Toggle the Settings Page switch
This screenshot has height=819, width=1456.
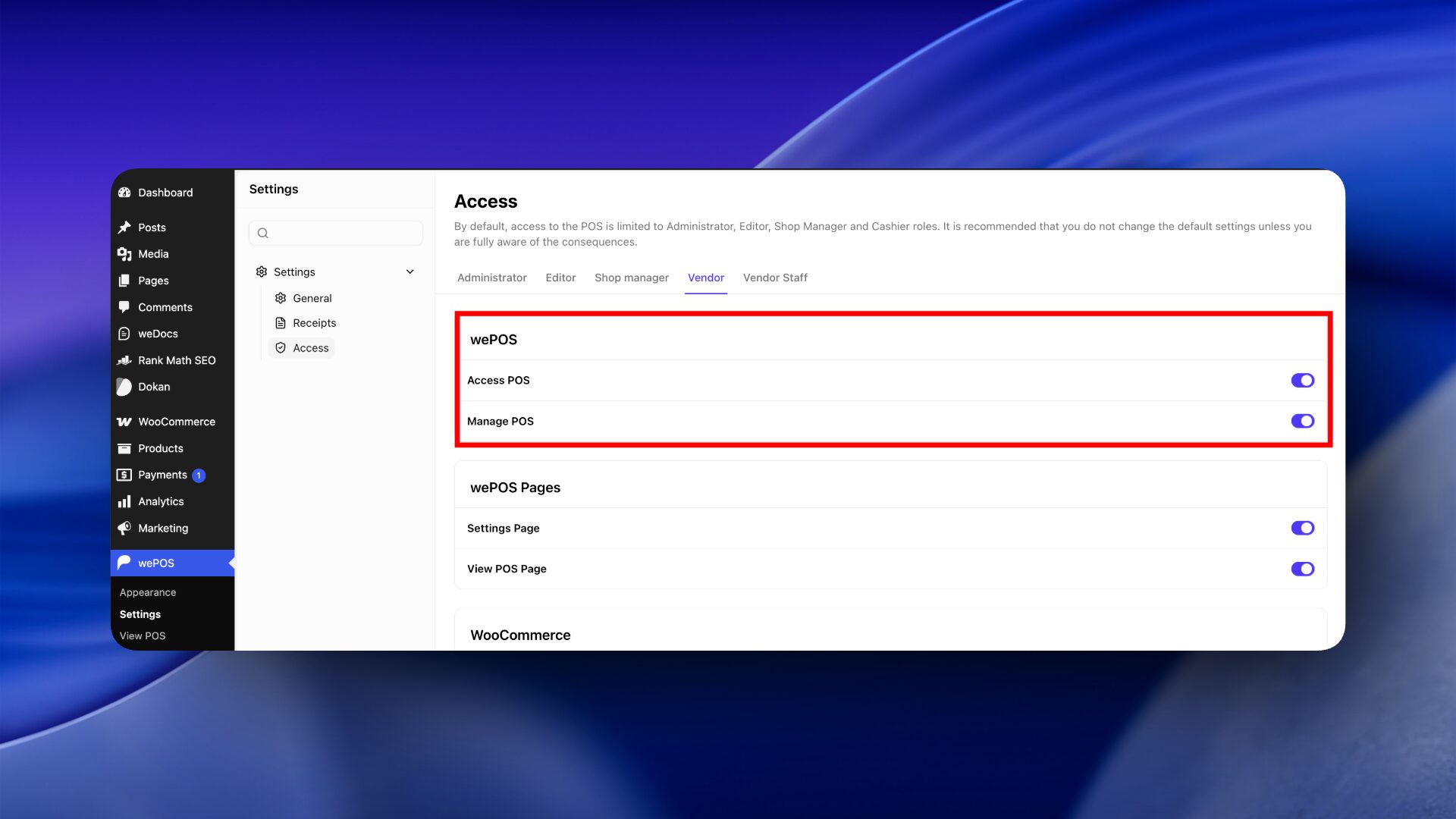tap(1303, 528)
